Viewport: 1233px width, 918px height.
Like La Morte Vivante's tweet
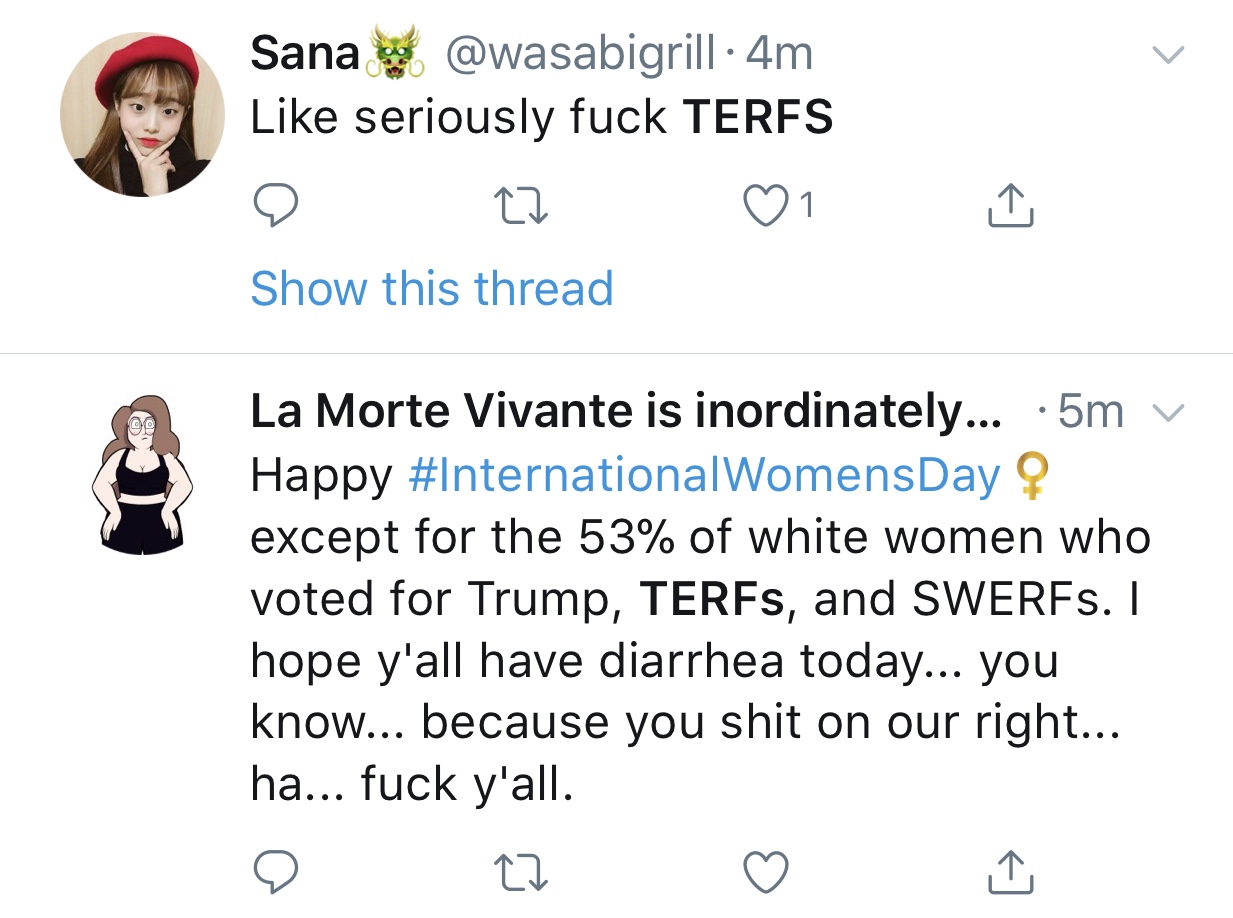[x=767, y=871]
